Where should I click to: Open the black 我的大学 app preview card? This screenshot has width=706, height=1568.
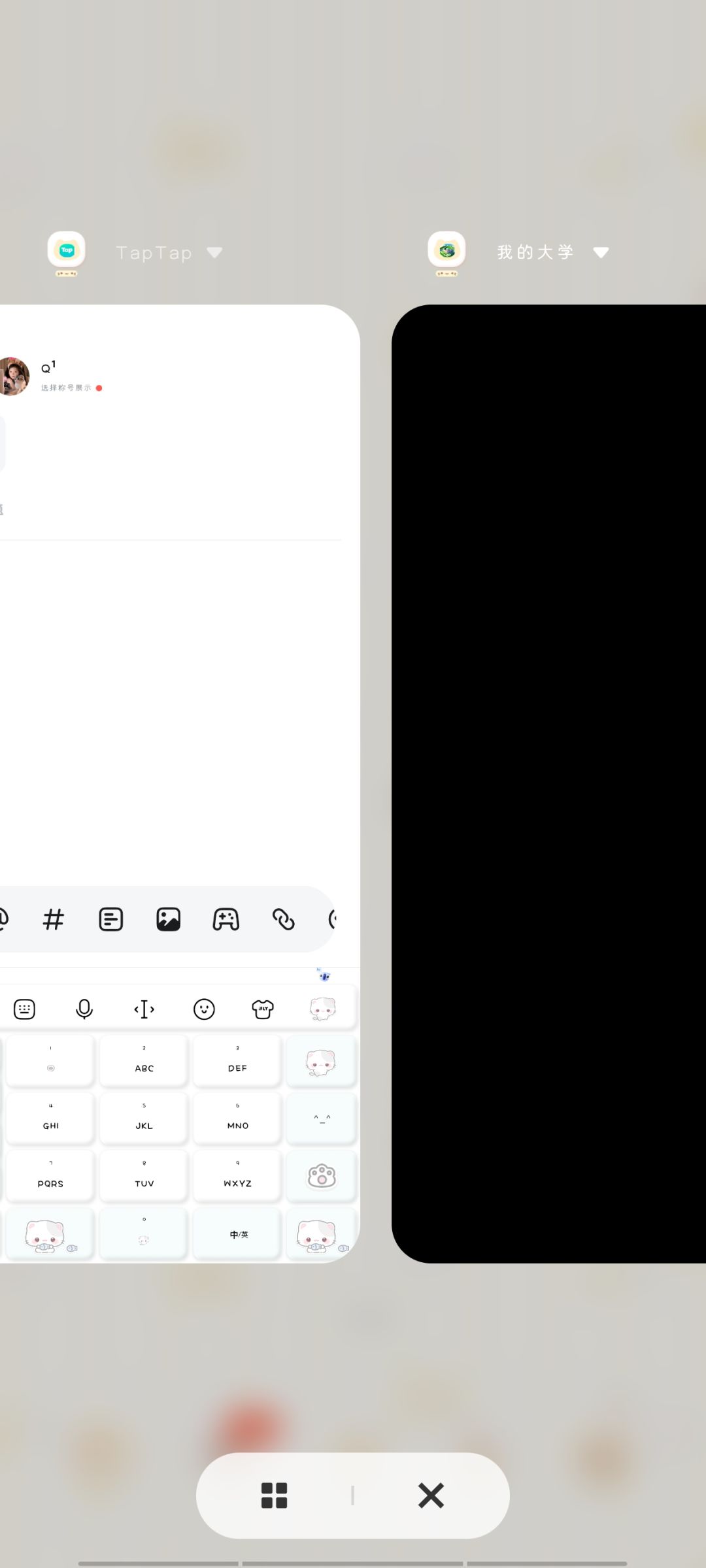click(548, 783)
